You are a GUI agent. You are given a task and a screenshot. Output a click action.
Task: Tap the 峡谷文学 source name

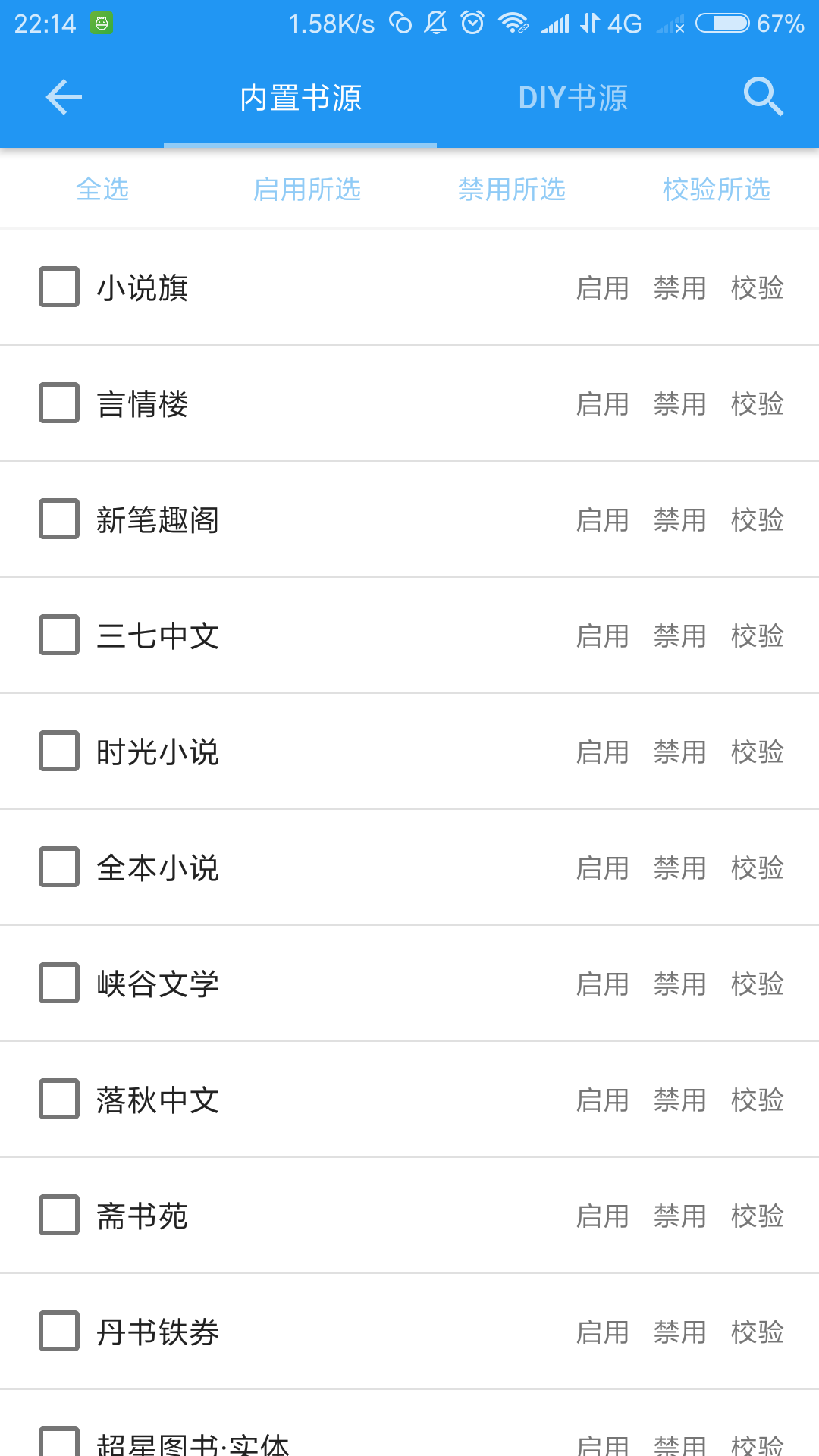click(x=158, y=984)
